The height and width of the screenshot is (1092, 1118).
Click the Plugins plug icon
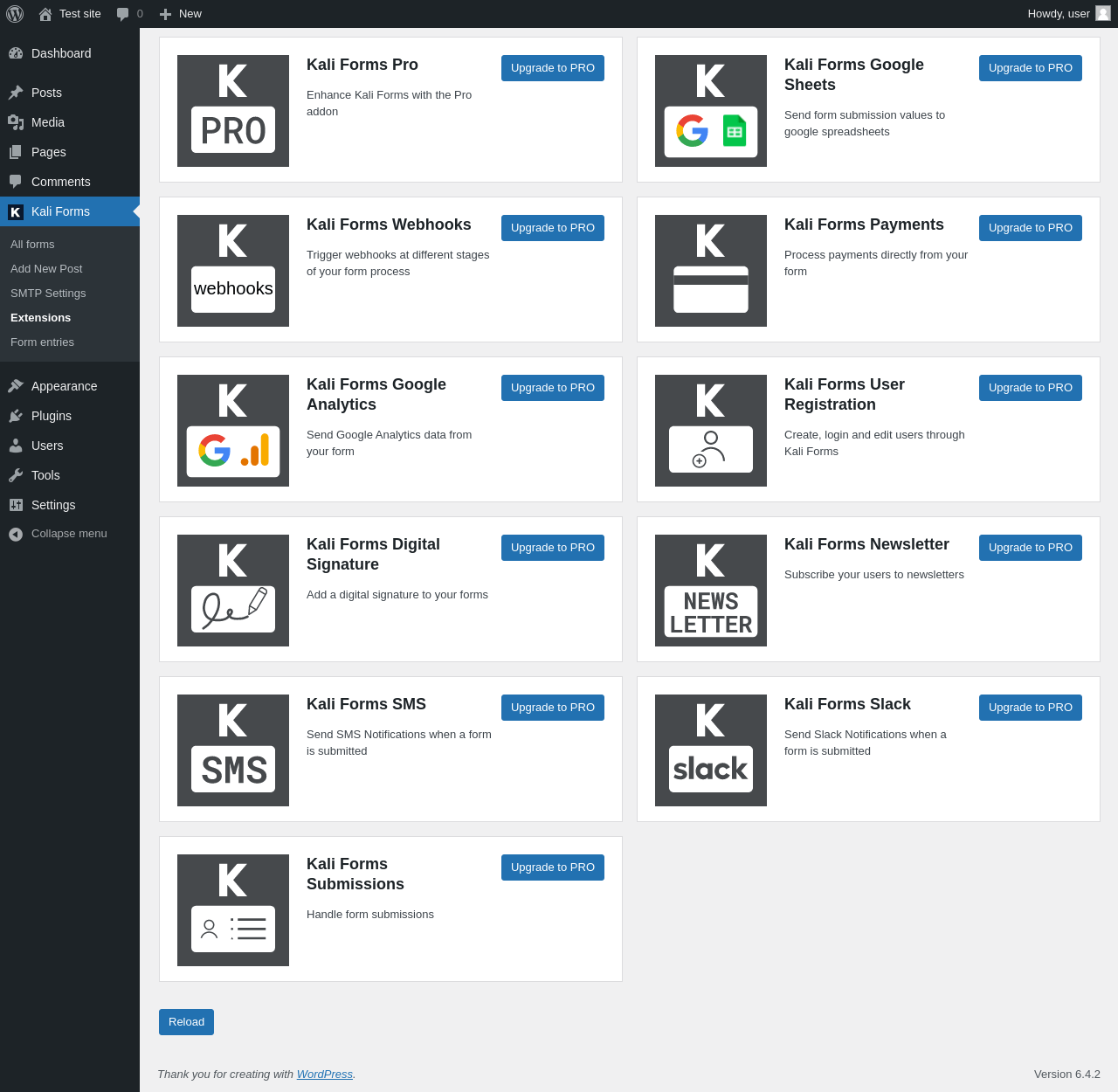[x=16, y=416]
